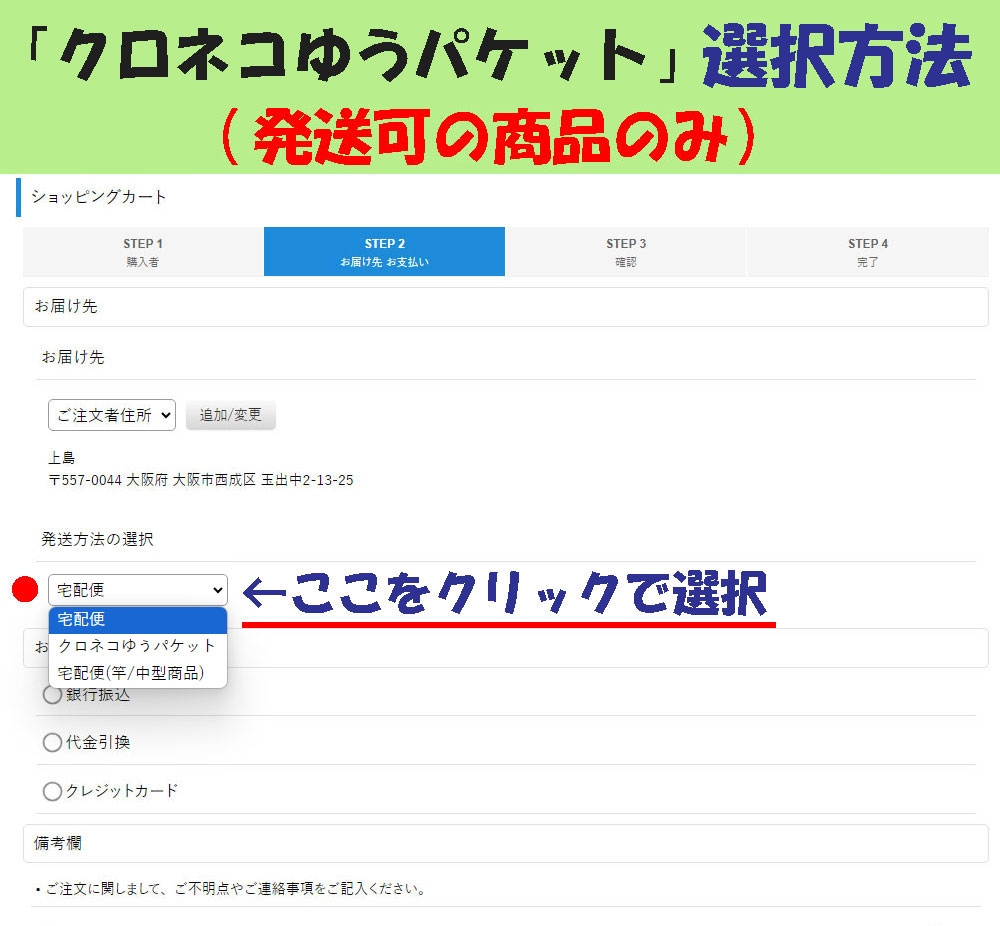Open the 宅配便 shipping method dropdown
Viewport: 1000px width, 926px height.
[x=138, y=590]
